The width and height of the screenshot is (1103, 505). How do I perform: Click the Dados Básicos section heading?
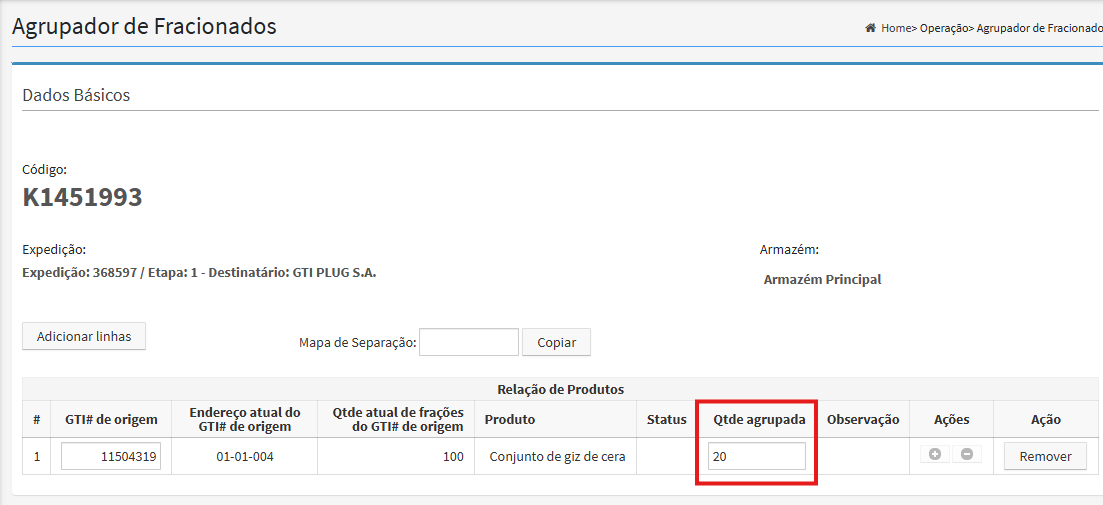click(x=76, y=95)
